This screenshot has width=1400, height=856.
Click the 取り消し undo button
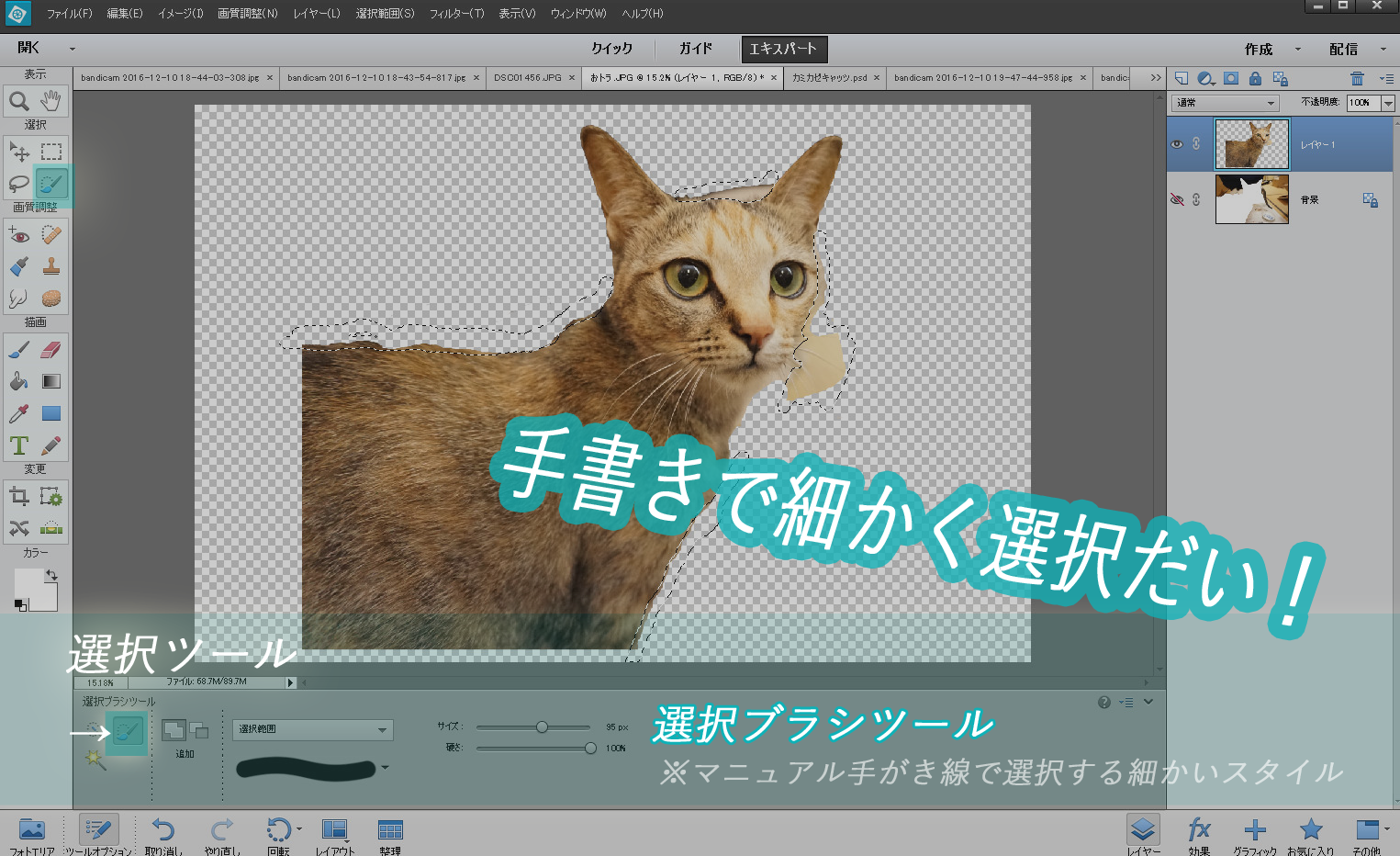[x=163, y=836]
